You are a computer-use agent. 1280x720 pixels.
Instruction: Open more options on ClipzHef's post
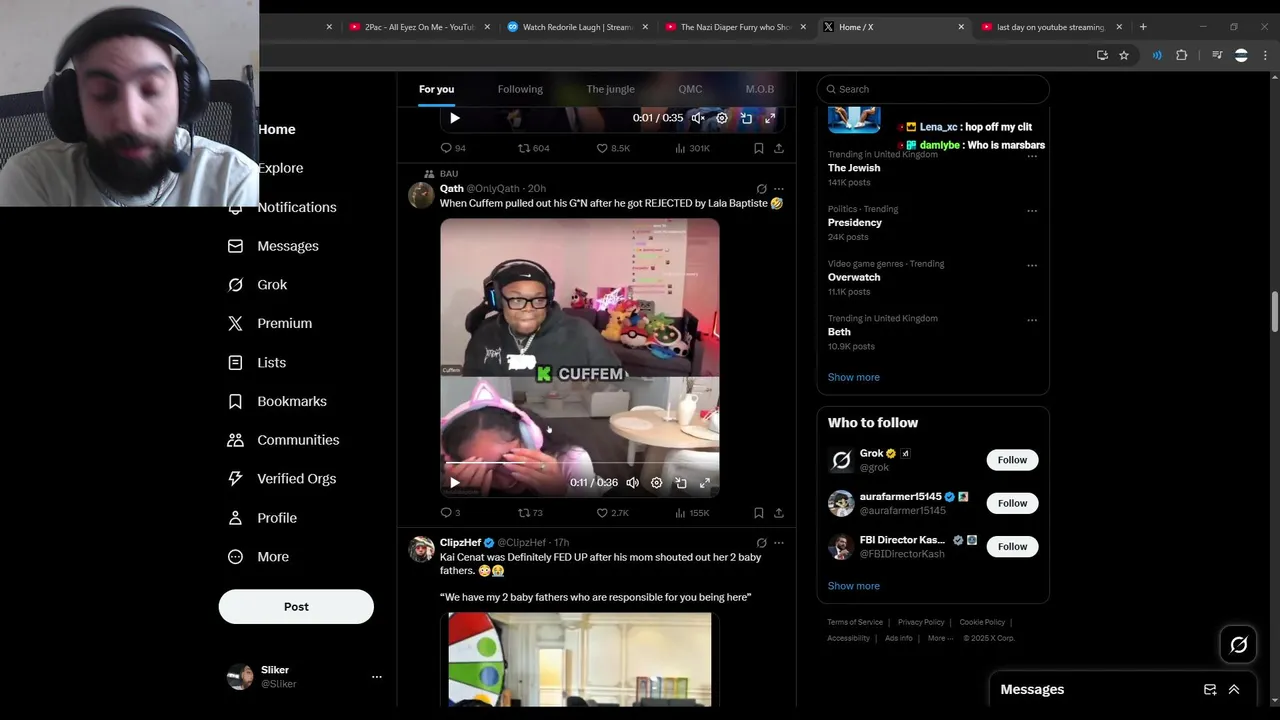click(779, 543)
